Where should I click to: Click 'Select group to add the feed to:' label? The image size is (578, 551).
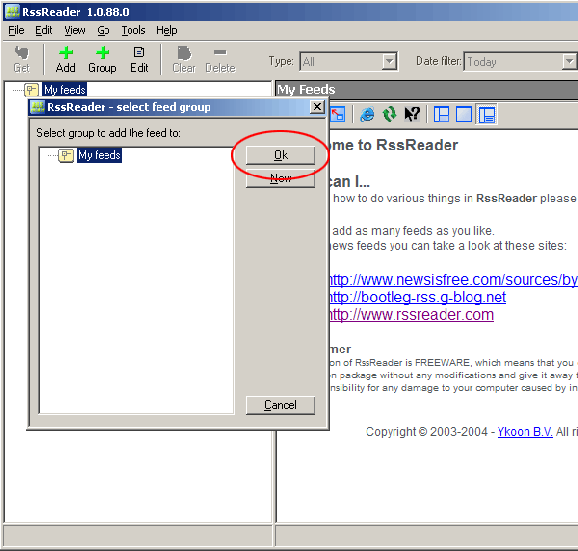click(108, 133)
